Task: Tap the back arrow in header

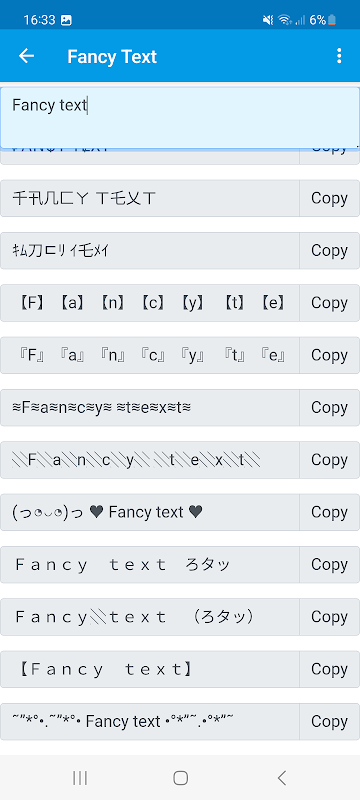Action: [26, 56]
